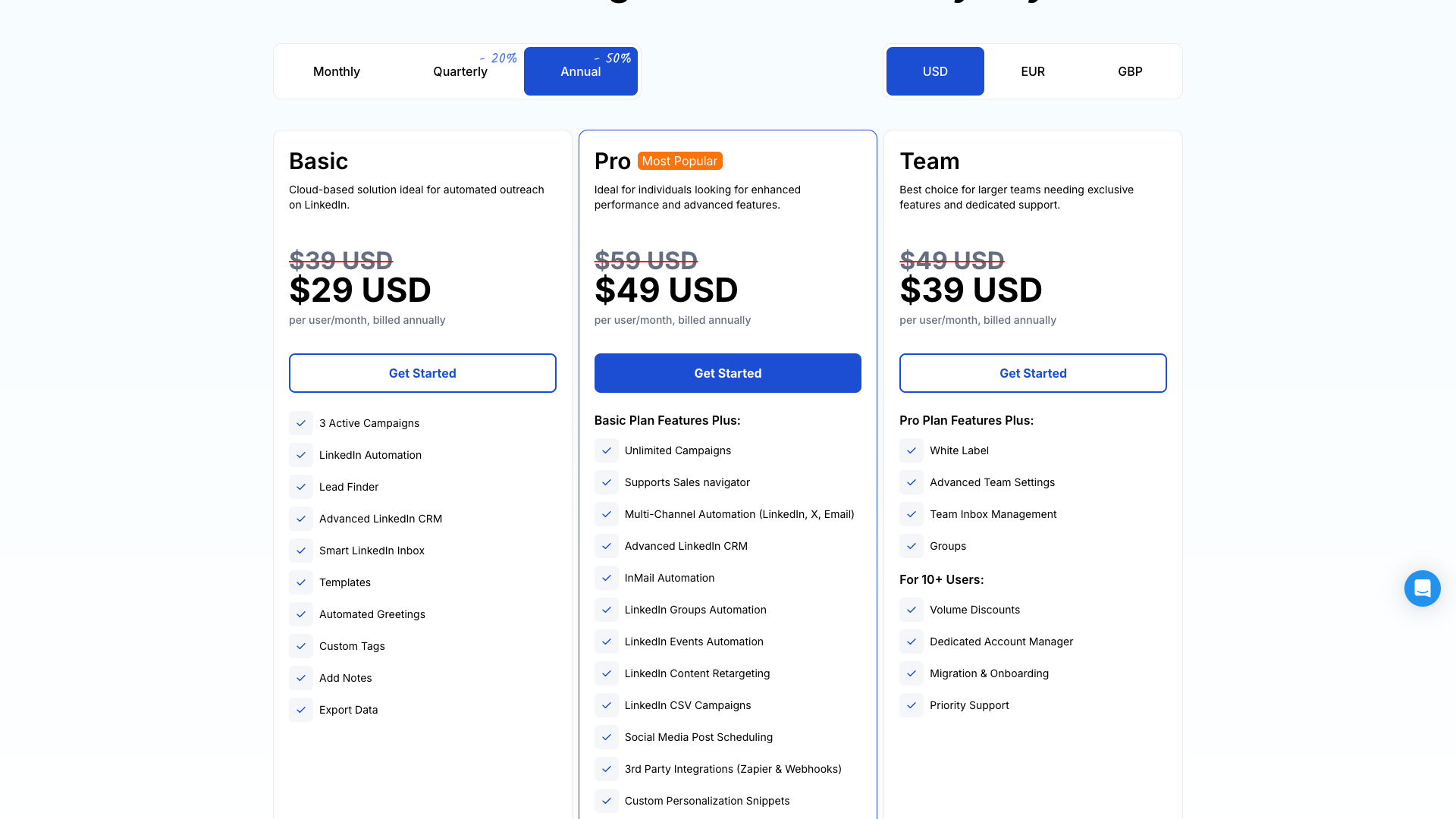Click the checkmark next to Export Data

click(x=301, y=710)
